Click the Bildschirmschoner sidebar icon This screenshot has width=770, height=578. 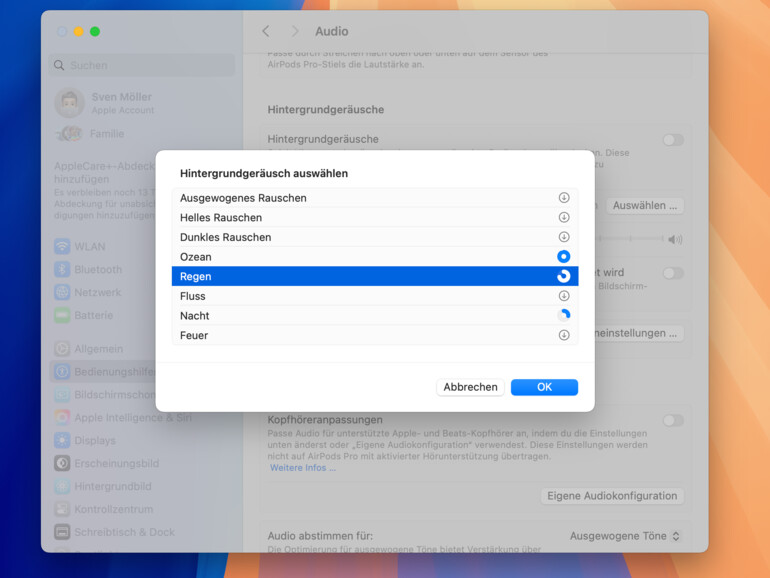tap(62, 395)
